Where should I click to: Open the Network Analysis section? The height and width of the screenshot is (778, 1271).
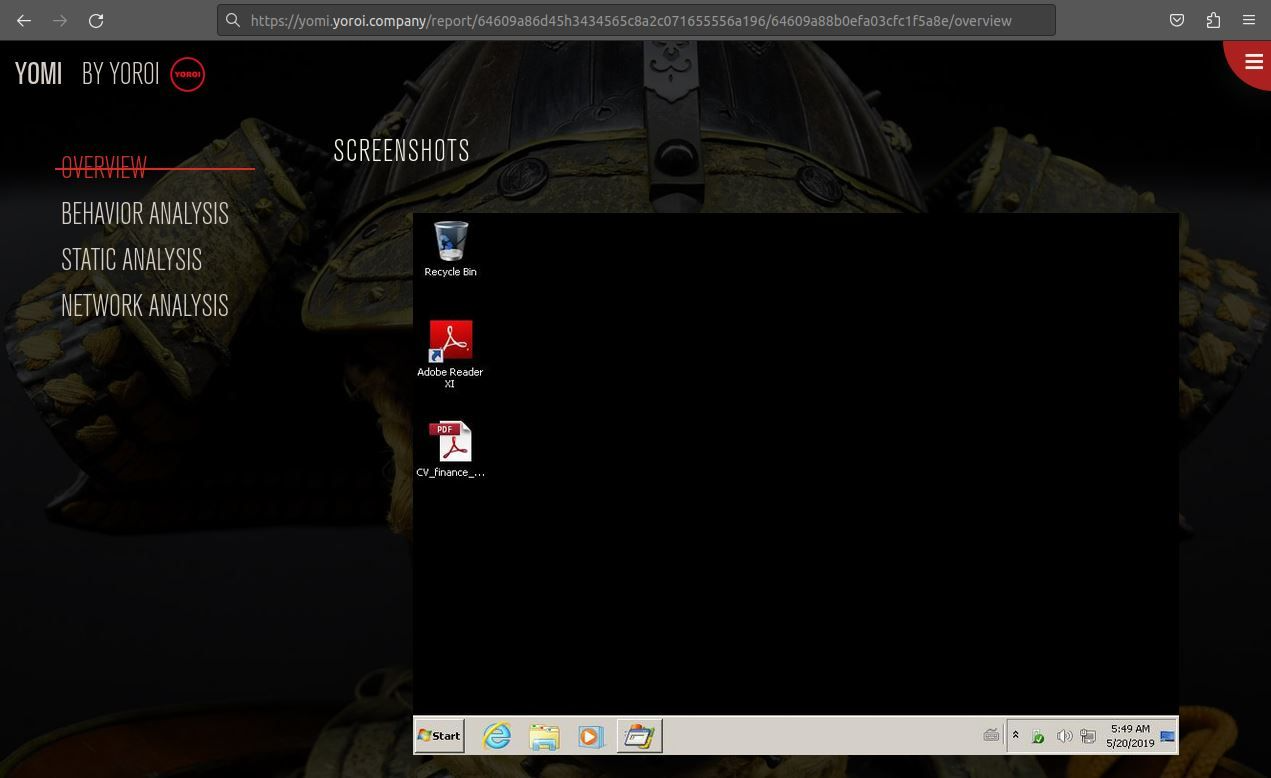click(x=145, y=305)
